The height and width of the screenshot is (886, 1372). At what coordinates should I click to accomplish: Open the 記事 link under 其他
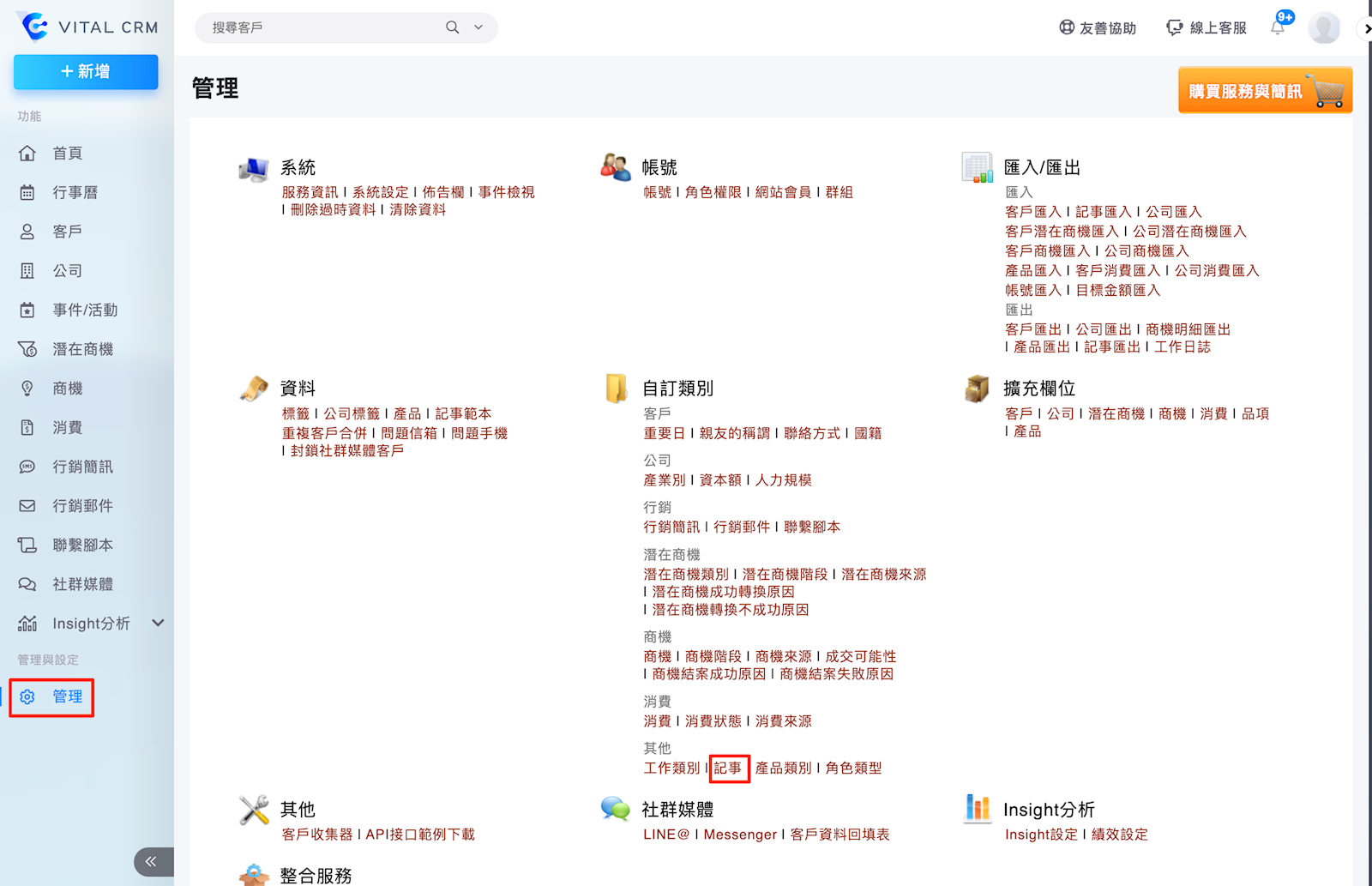coord(728,768)
